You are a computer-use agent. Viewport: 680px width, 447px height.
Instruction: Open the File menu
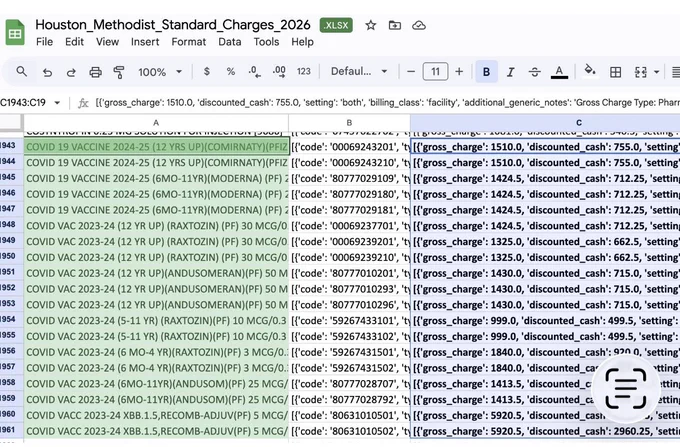point(44,42)
